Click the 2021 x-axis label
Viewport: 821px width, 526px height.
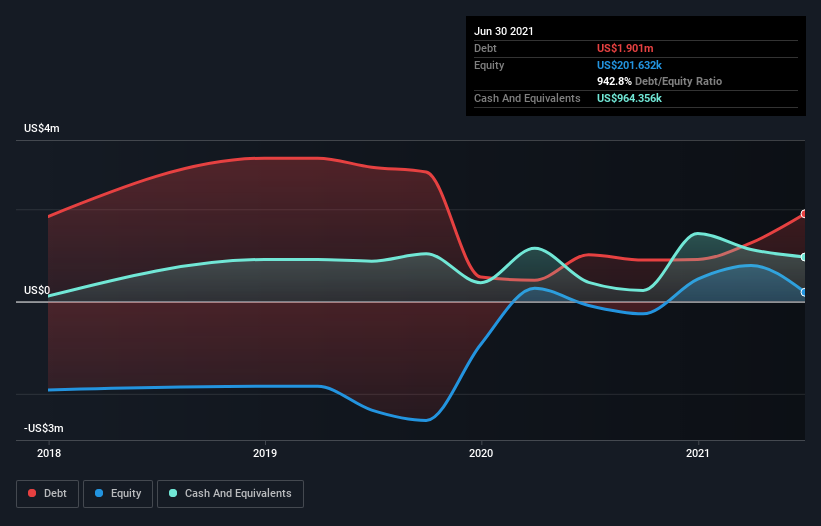(698, 453)
